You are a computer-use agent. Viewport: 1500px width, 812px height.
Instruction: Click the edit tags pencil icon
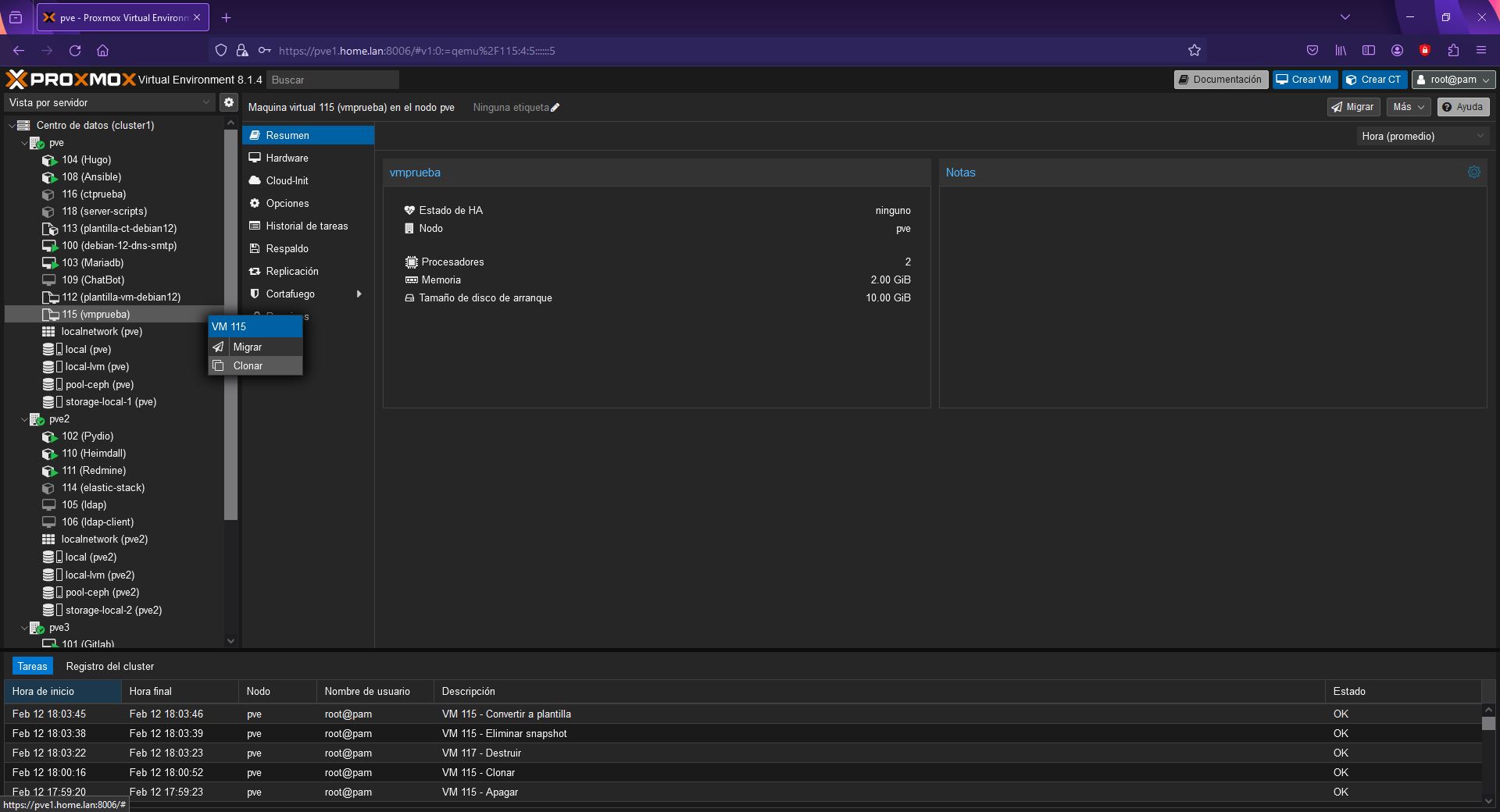click(x=555, y=108)
